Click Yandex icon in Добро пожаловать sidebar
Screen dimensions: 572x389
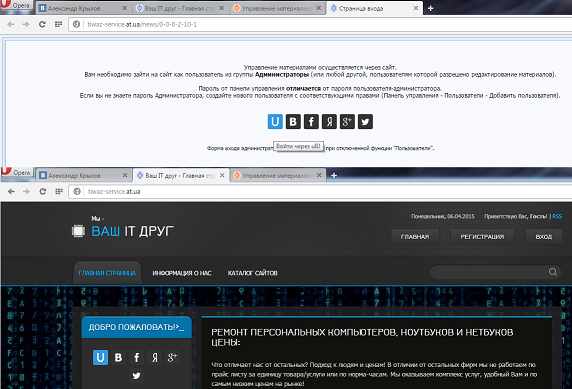click(x=154, y=357)
